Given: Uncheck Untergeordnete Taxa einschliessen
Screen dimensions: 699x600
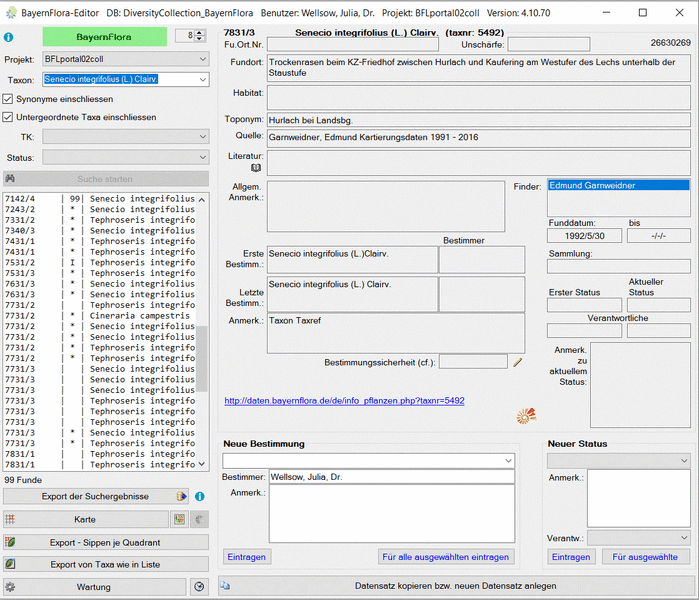Looking at the screenshot, I should coord(8,117).
